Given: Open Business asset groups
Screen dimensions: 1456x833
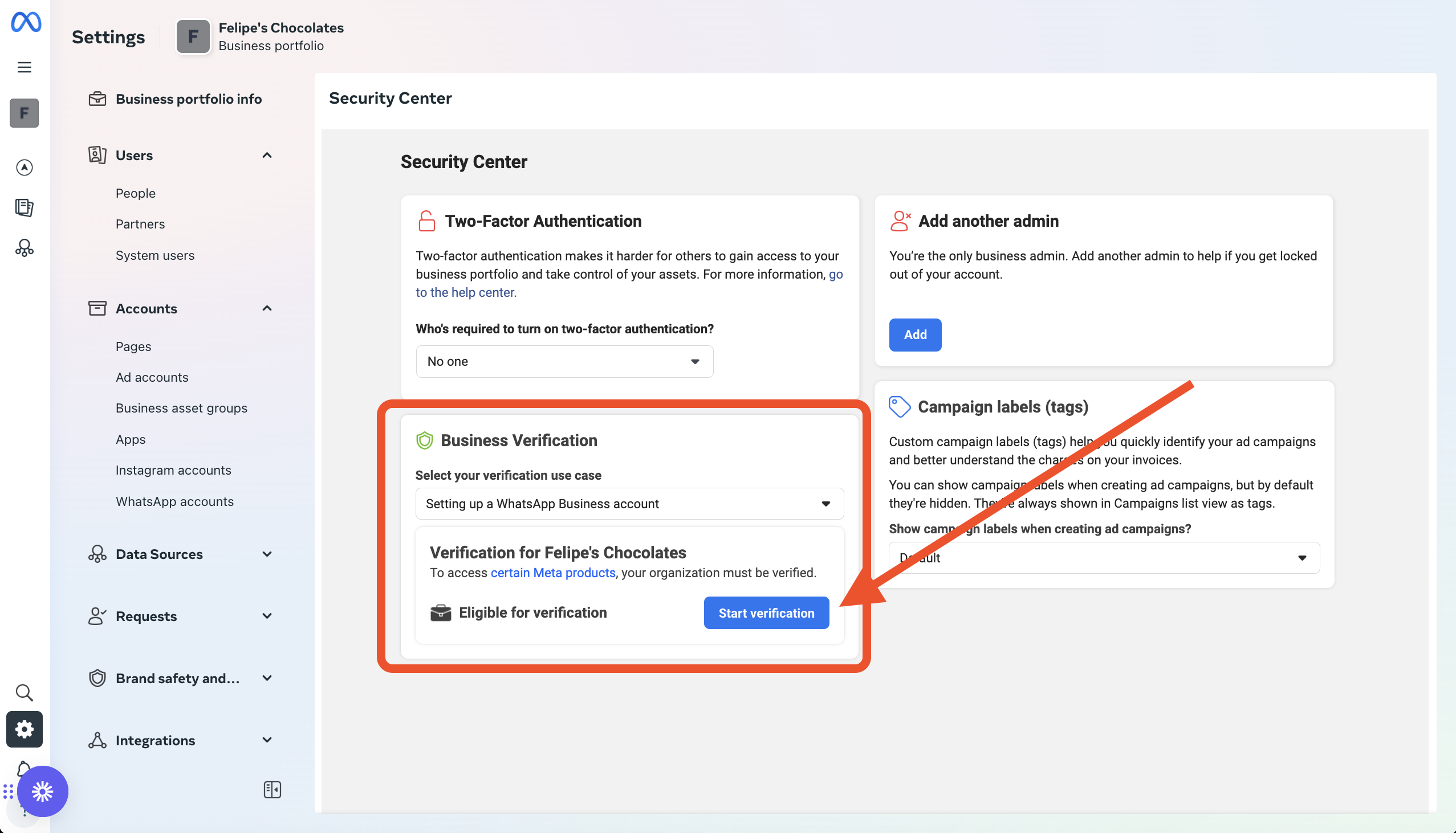Looking at the screenshot, I should click(x=181, y=409).
